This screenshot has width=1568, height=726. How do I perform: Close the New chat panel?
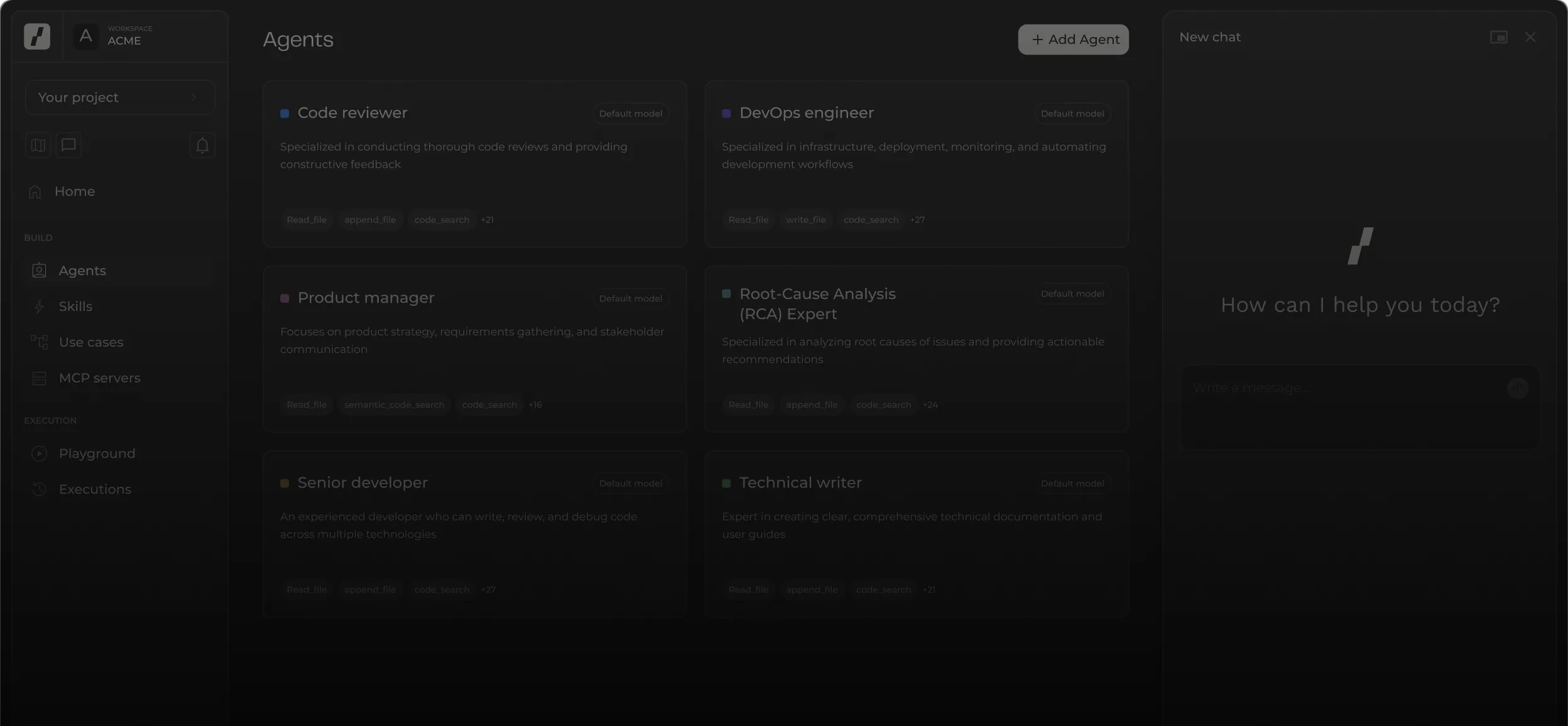[x=1530, y=37]
